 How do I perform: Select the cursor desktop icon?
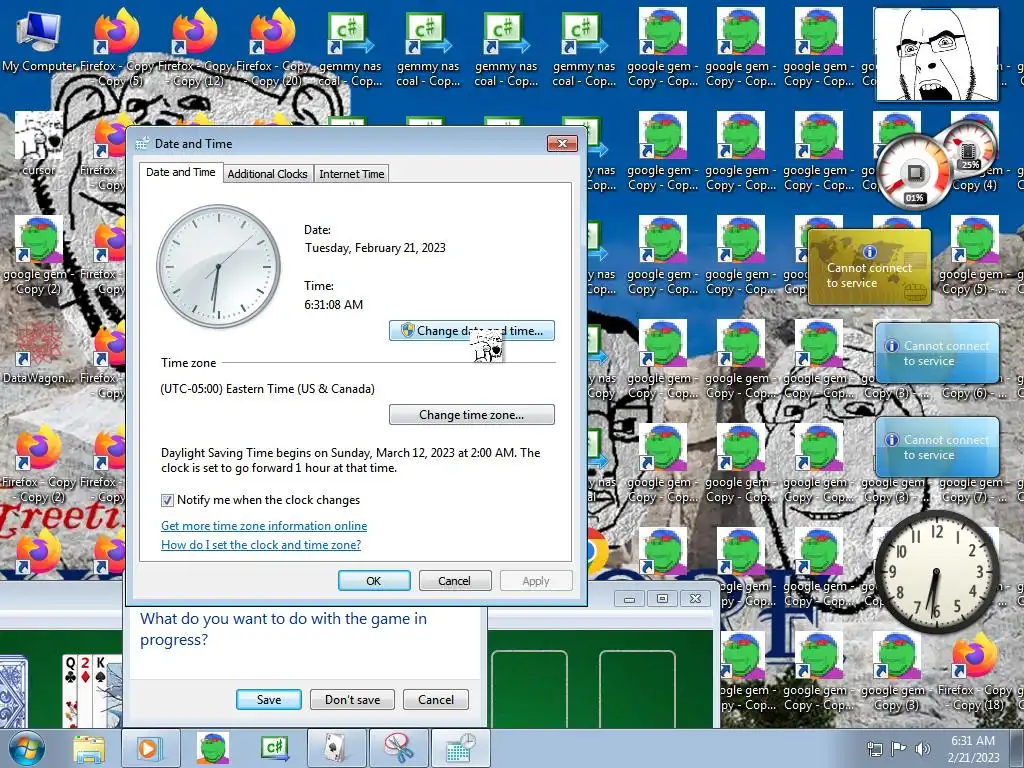(39, 145)
